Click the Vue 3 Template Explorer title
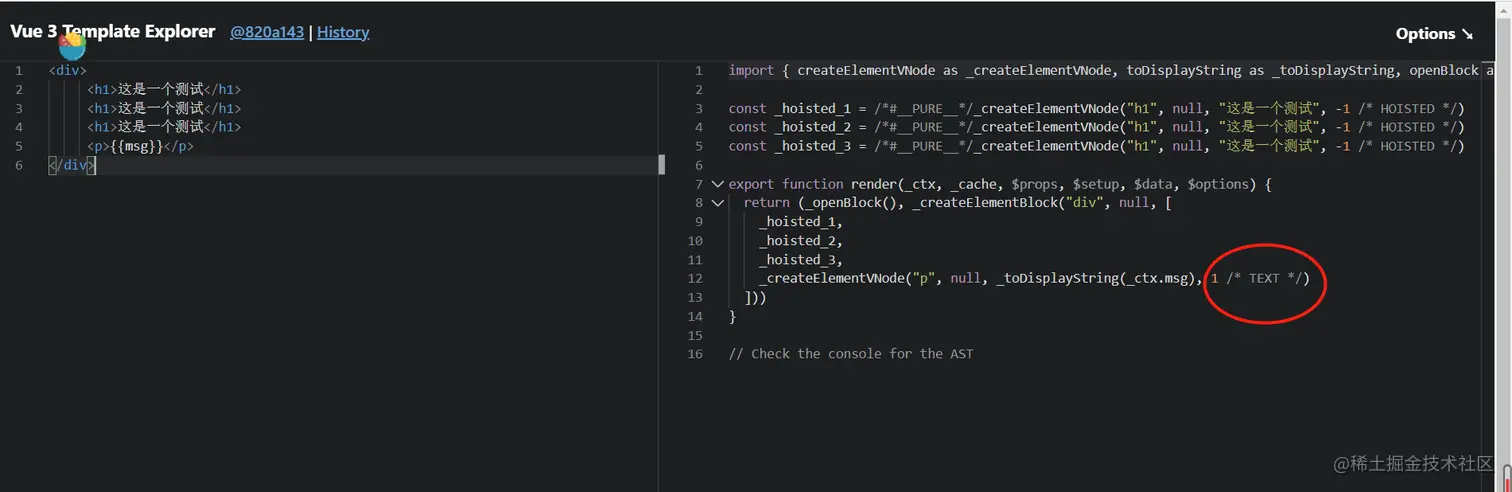Image resolution: width=1512 pixels, height=492 pixels. point(112,31)
